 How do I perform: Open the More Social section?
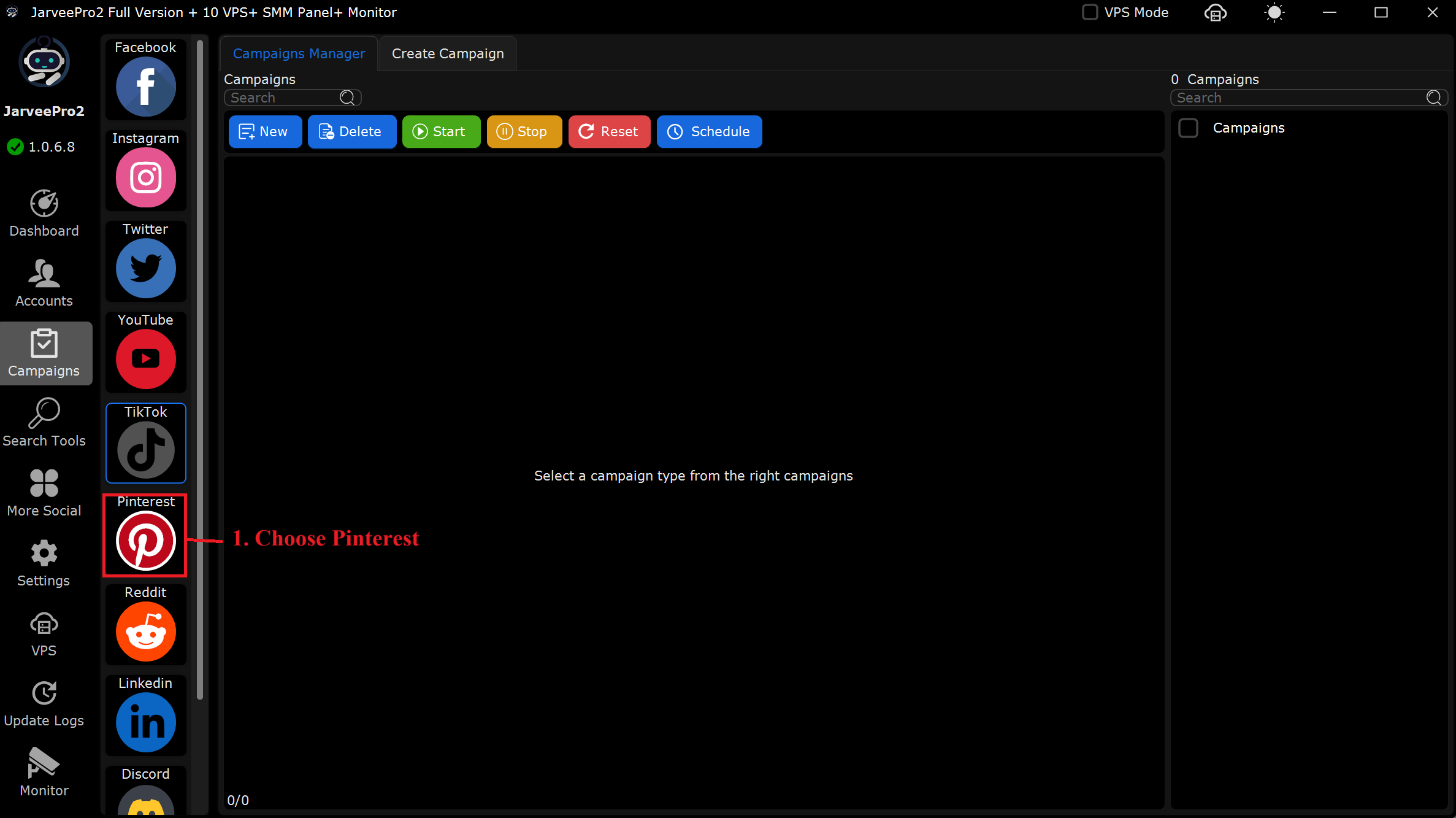44,493
